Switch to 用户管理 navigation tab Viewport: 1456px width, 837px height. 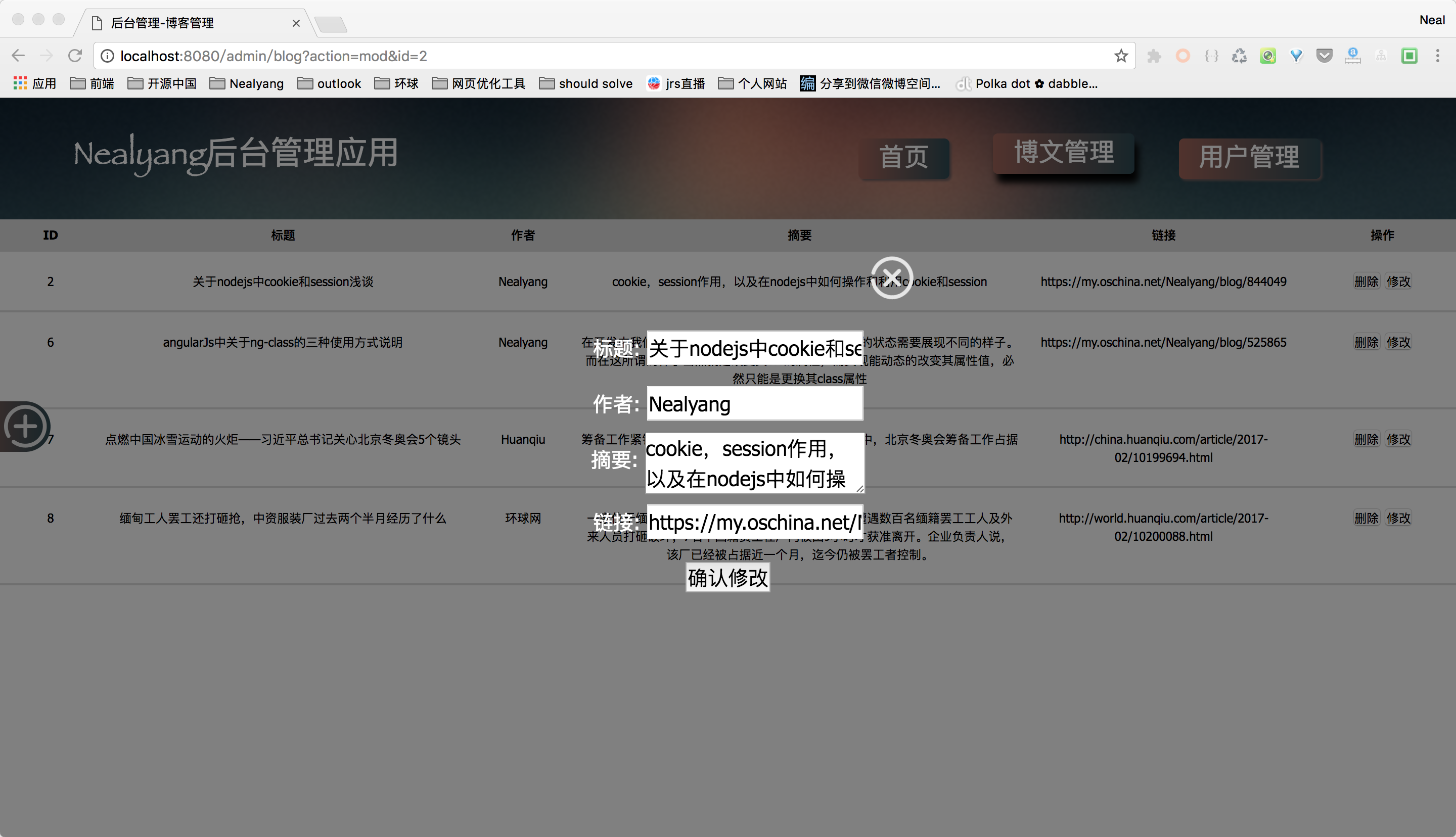tap(1249, 158)
